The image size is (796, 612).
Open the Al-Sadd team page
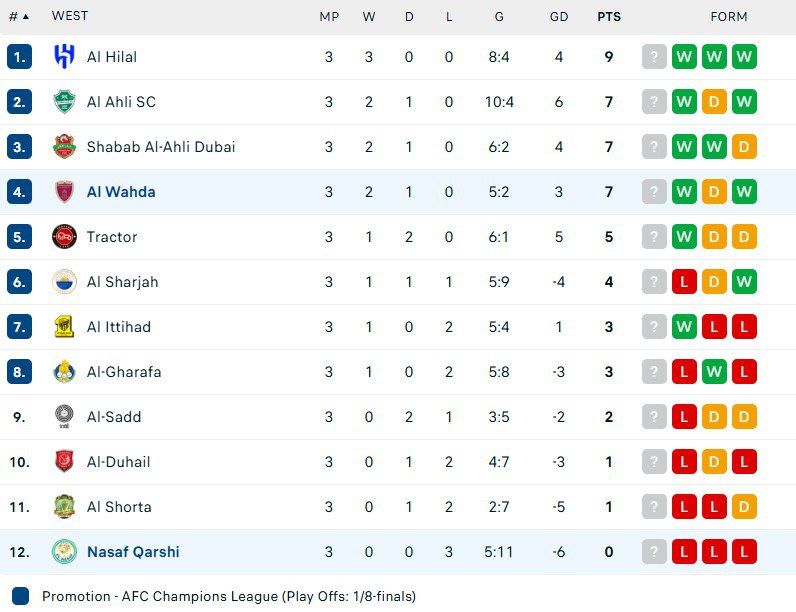pos(114,417)
